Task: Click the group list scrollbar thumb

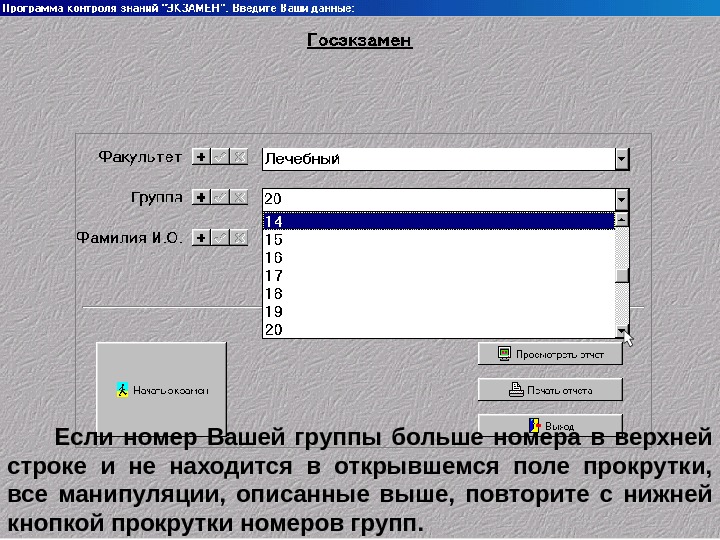Action: coord(622,276)
